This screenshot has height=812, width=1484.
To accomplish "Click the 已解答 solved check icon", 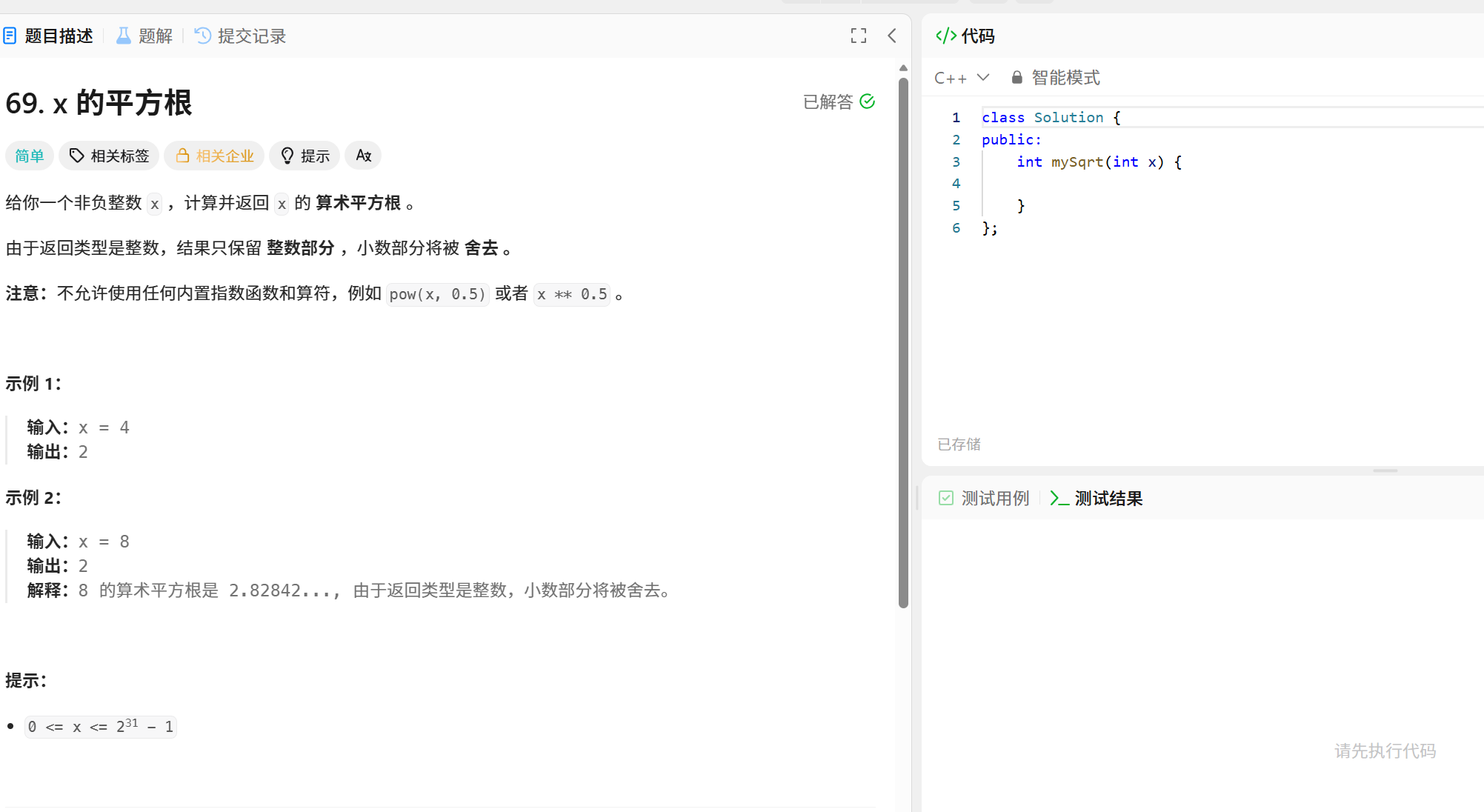I will (868, 101).
